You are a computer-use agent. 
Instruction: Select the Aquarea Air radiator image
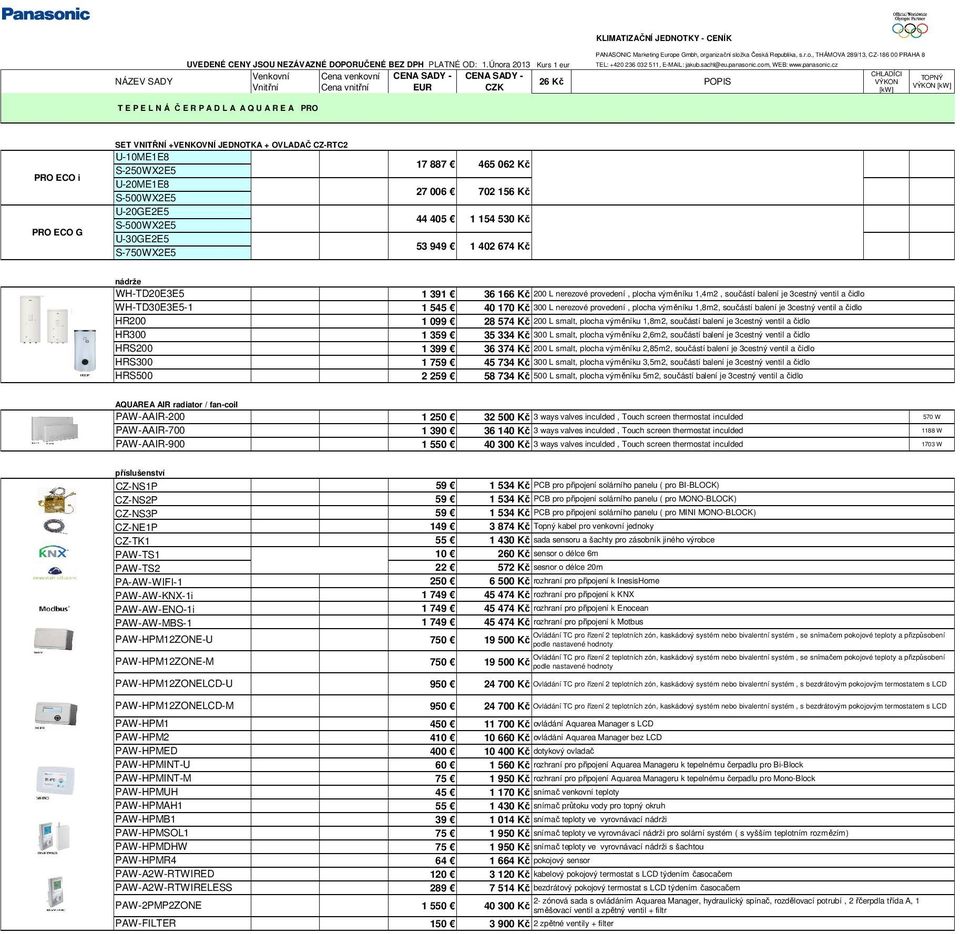point(54,430)
